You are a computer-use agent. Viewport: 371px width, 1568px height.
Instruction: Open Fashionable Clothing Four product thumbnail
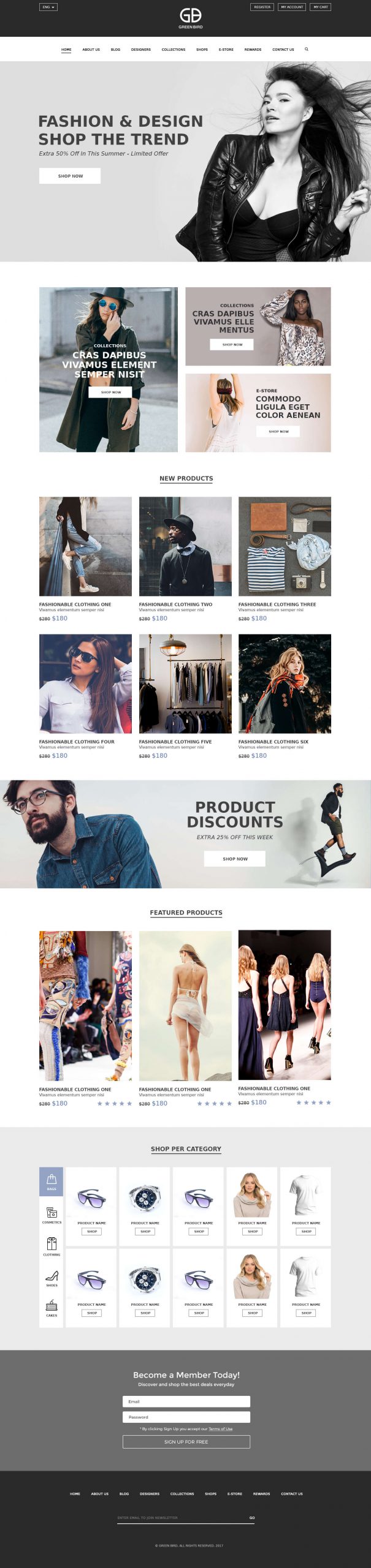(x=85, y=684)
